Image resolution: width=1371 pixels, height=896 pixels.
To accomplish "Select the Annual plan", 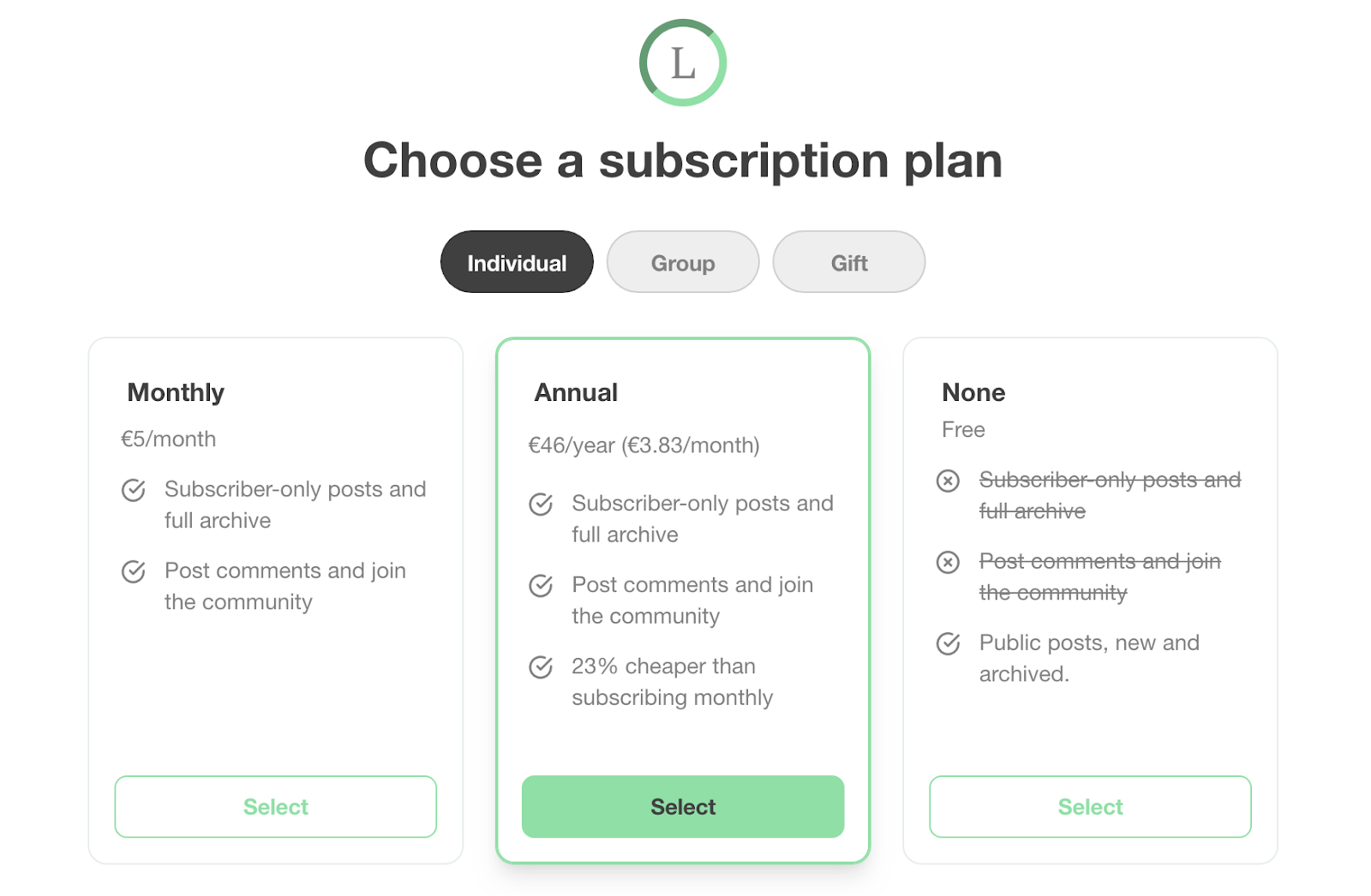I will tap(683, 806).
